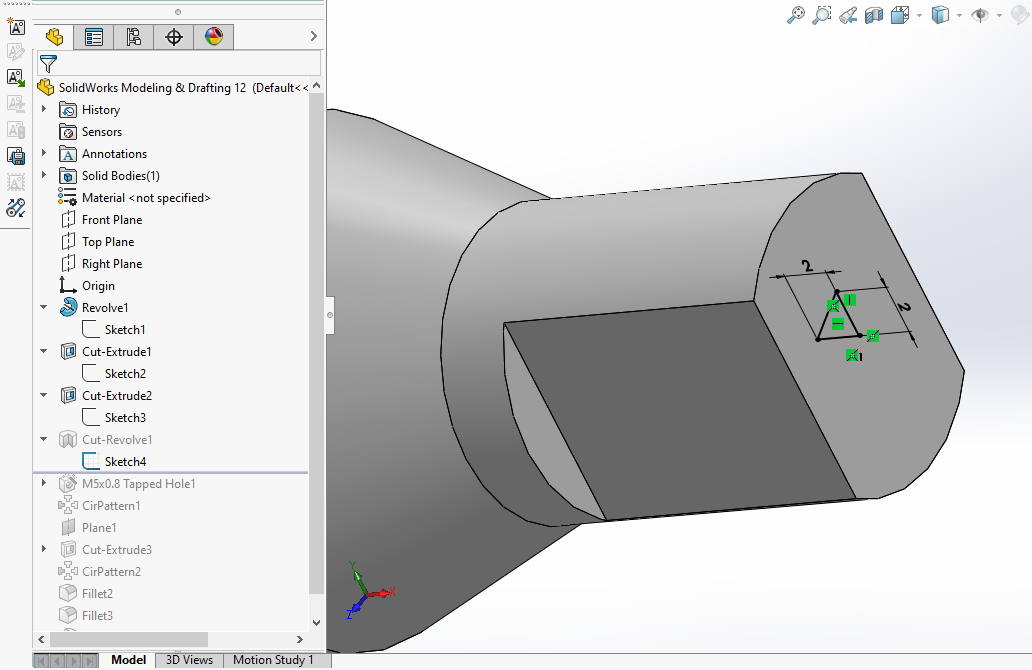Click the Zoom to Fit icon
The image size is (1032, 670).
point(796,15)
